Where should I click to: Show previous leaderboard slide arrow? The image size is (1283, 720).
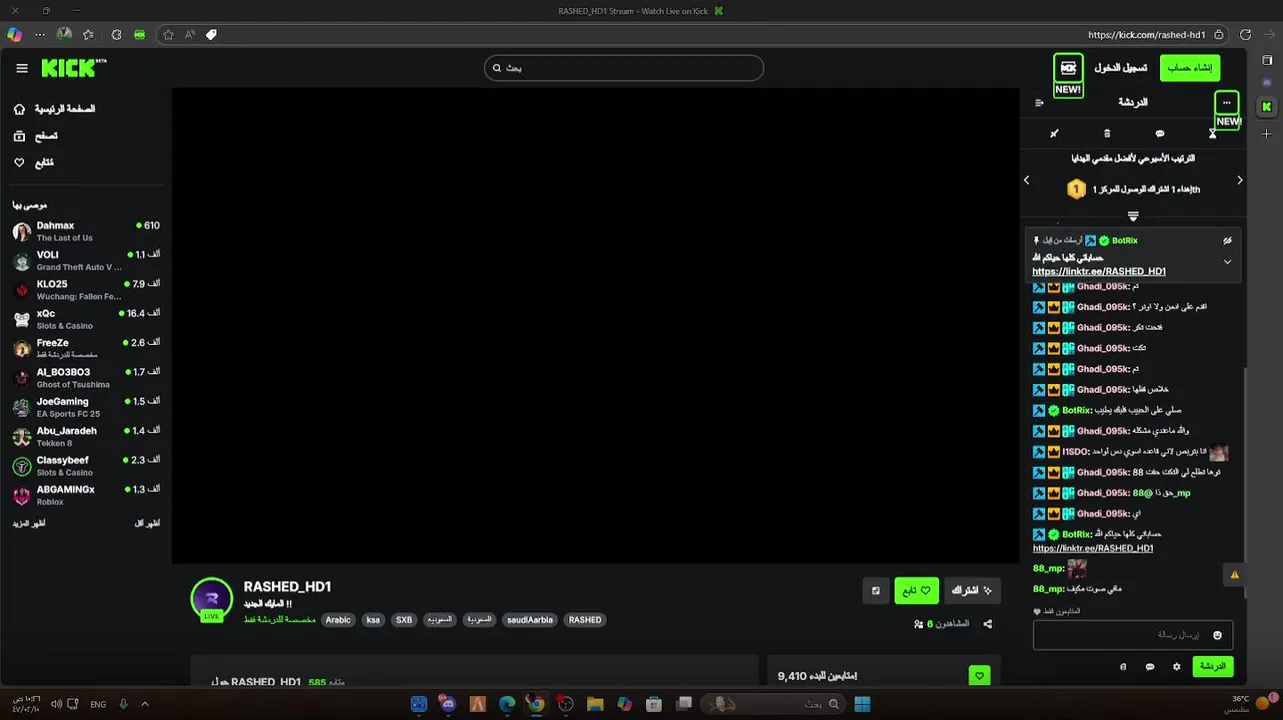(1026, 180)
